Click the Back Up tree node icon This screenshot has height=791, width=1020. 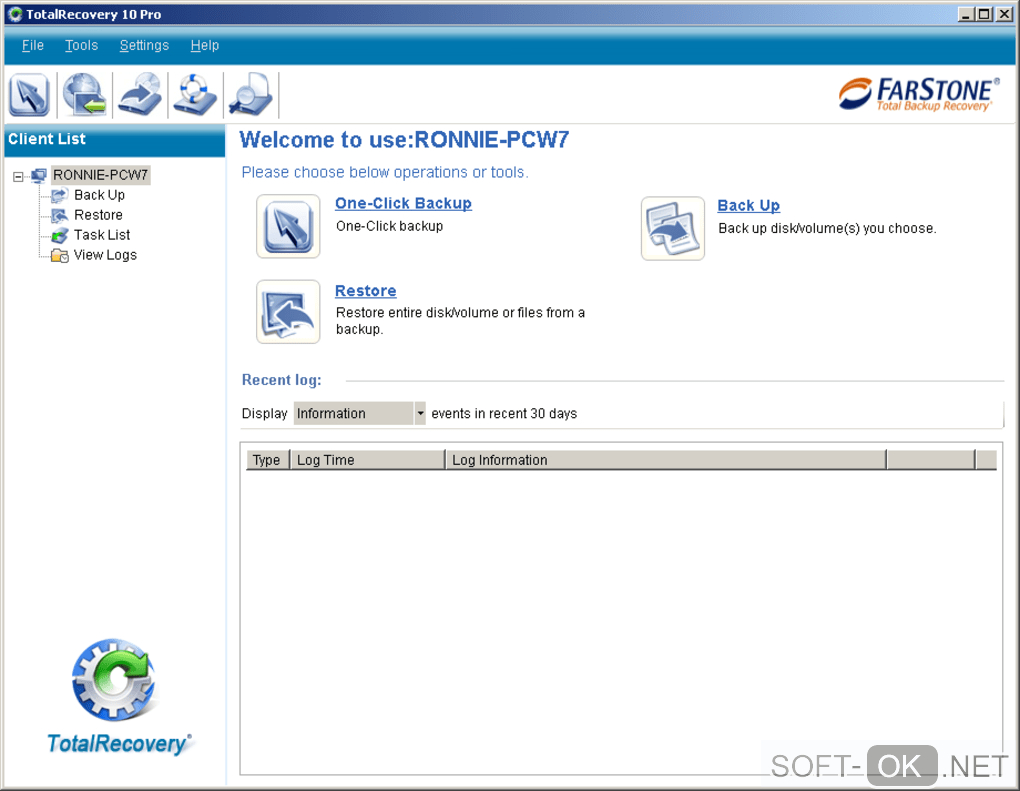pyautogui.click(x=59, y=195)
